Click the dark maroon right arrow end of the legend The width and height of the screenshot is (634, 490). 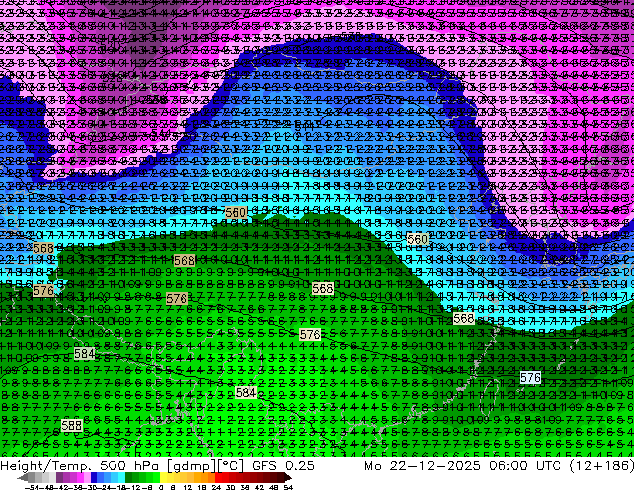coord(288,477)
